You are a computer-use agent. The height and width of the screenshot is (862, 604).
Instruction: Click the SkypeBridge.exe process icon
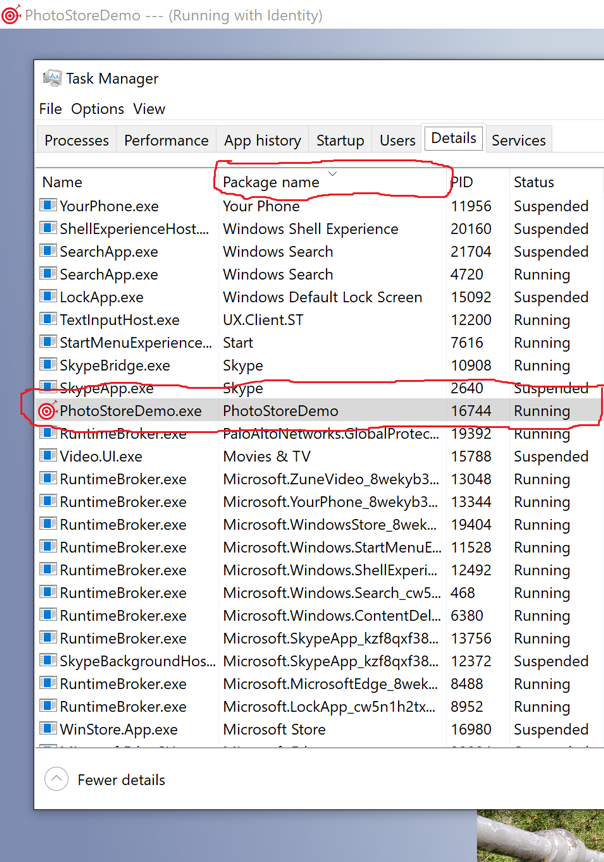pyautogui.click(x=47, y=365)
